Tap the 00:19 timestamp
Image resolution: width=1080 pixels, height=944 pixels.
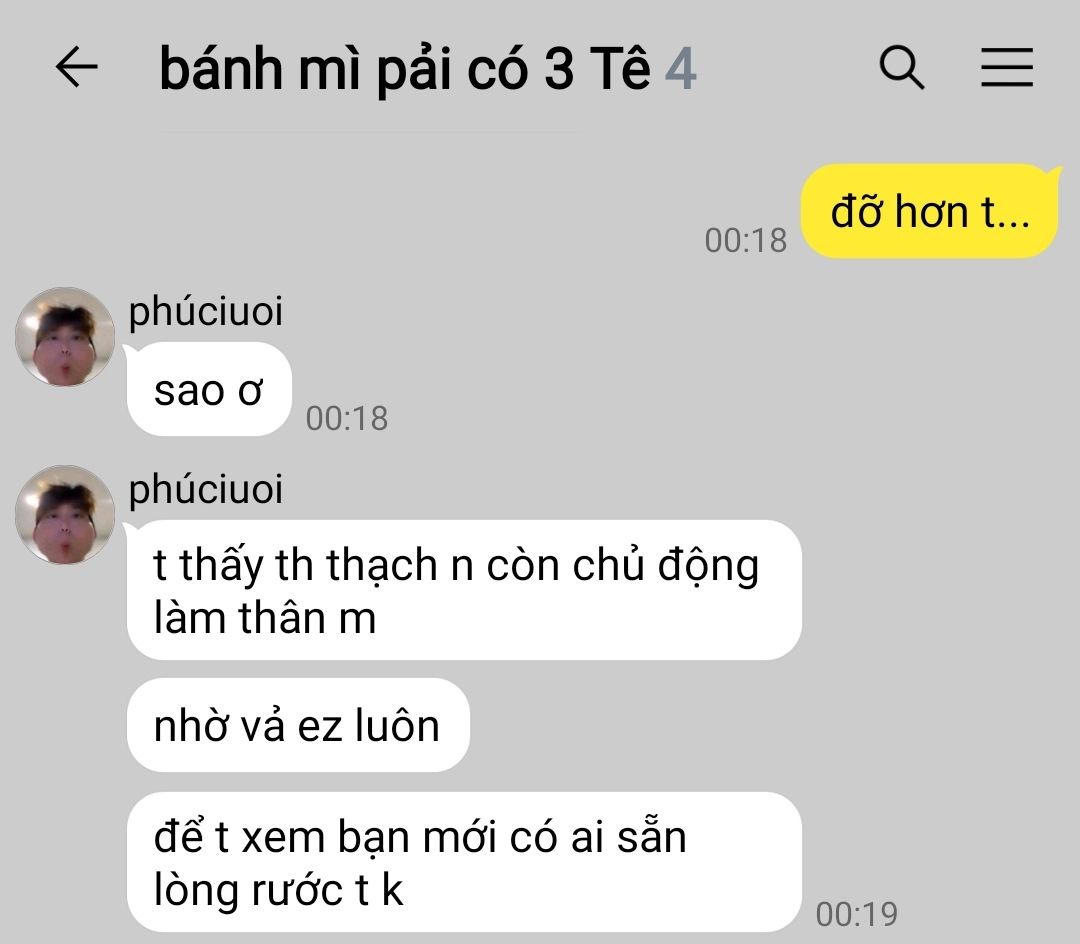pyautogui.click(x=857, y=914)
